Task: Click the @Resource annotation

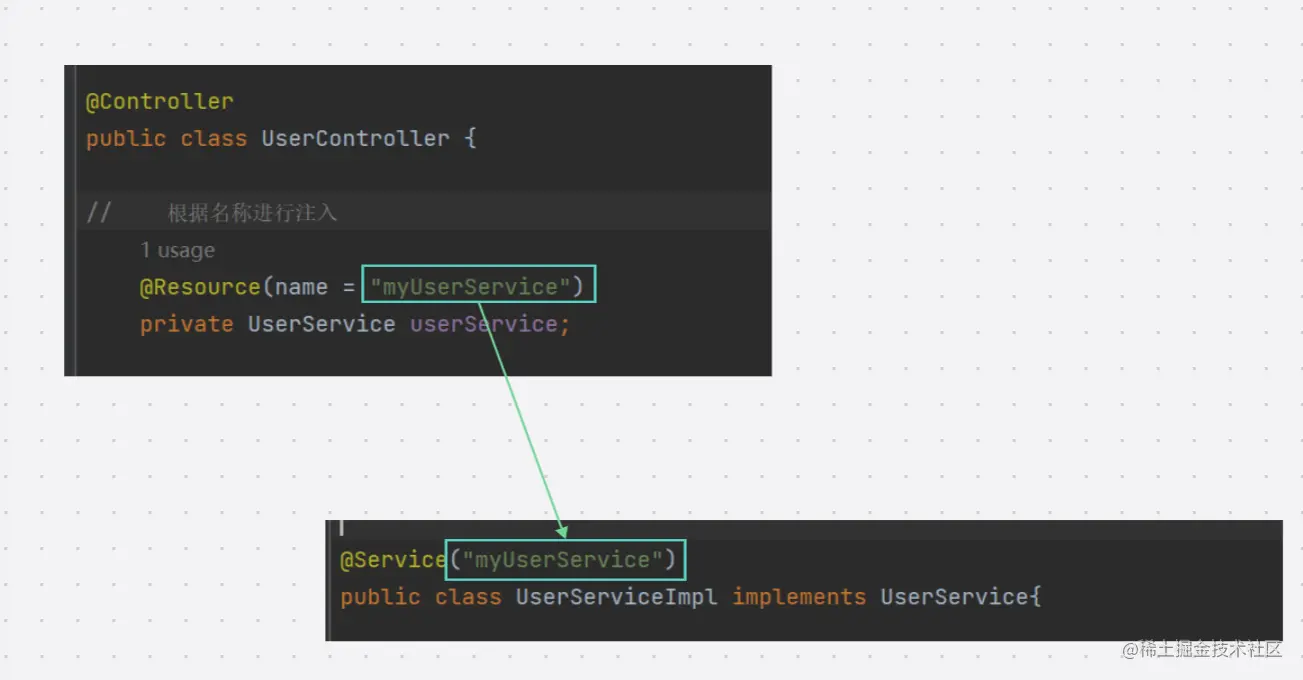Action: (x=200, y=287)
